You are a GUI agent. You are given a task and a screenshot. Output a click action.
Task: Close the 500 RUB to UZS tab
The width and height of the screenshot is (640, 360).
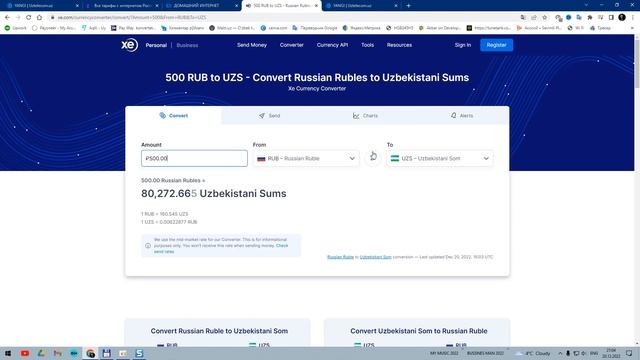(316, 6)
